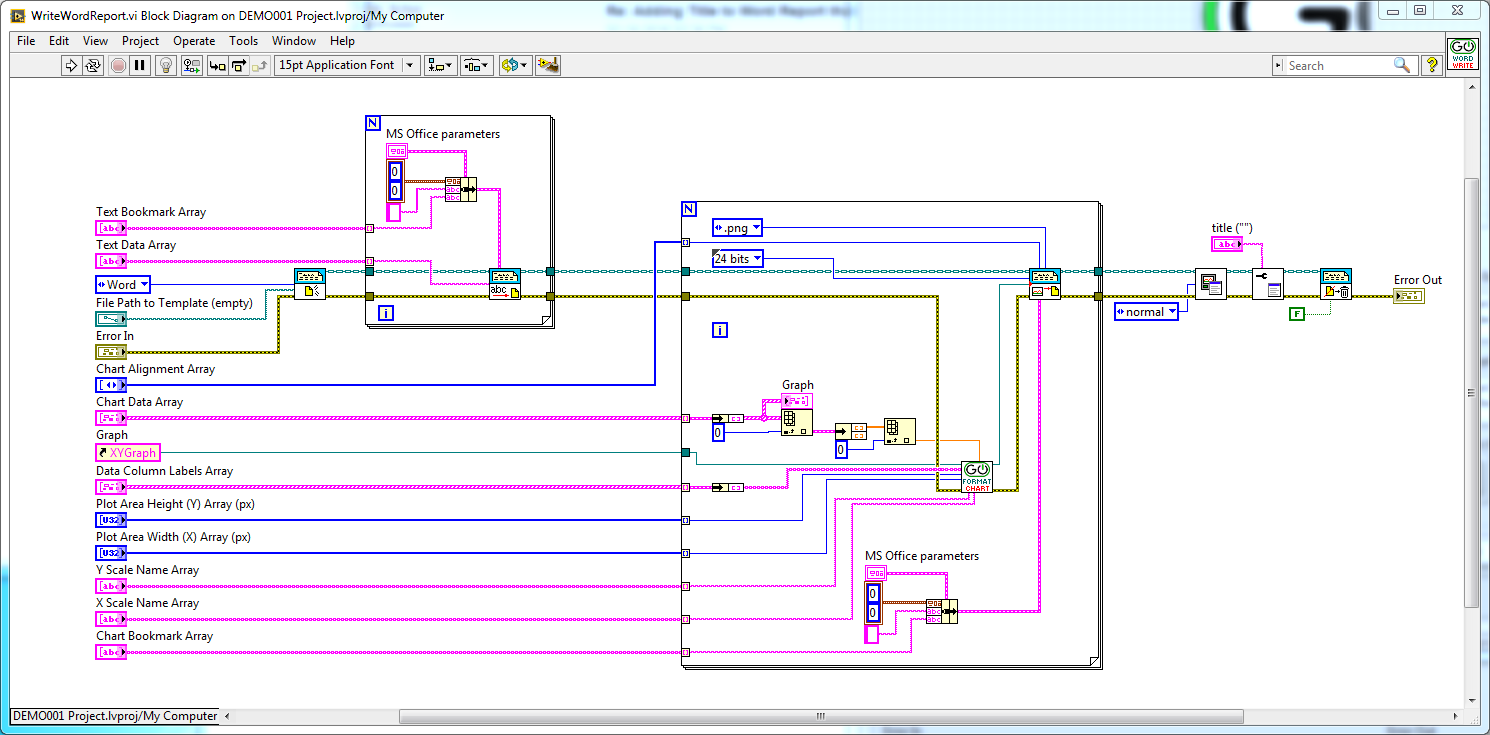
Task: Click the vertical scrollbar thumb
Action: click(1471, 393)
